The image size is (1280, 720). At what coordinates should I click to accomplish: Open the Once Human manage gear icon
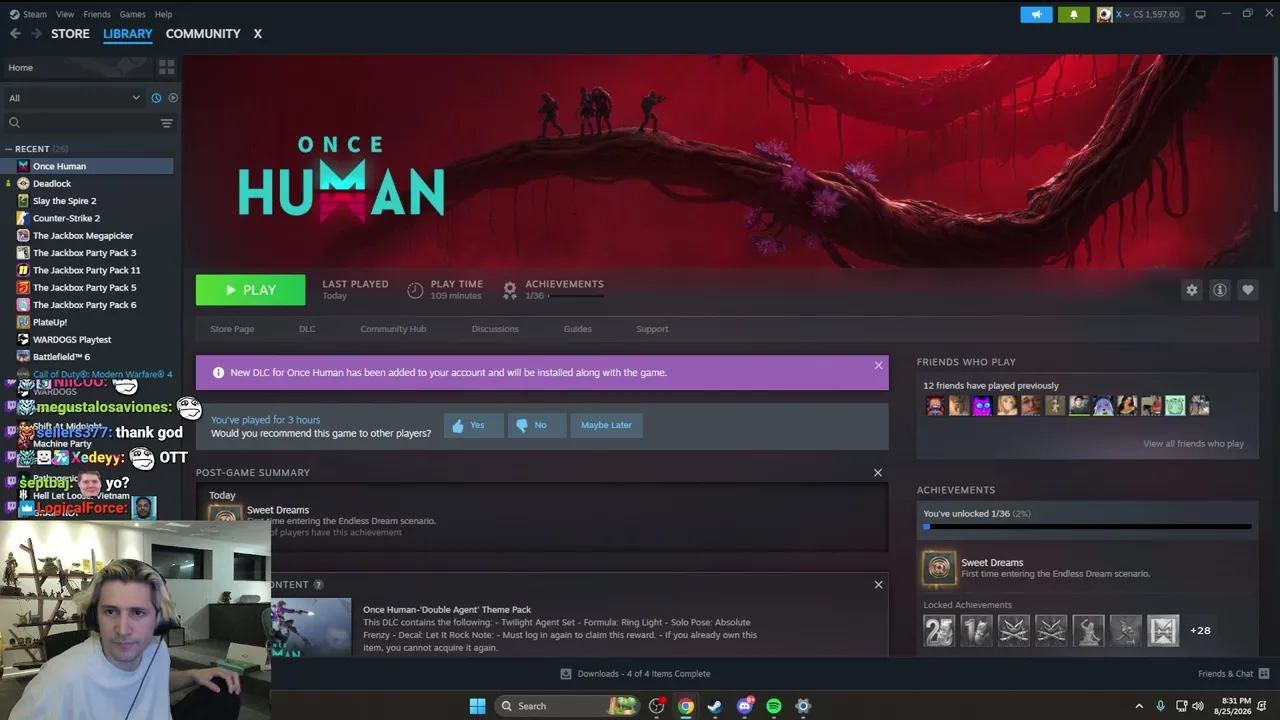pyautogui.click(x=1191, y=290)
